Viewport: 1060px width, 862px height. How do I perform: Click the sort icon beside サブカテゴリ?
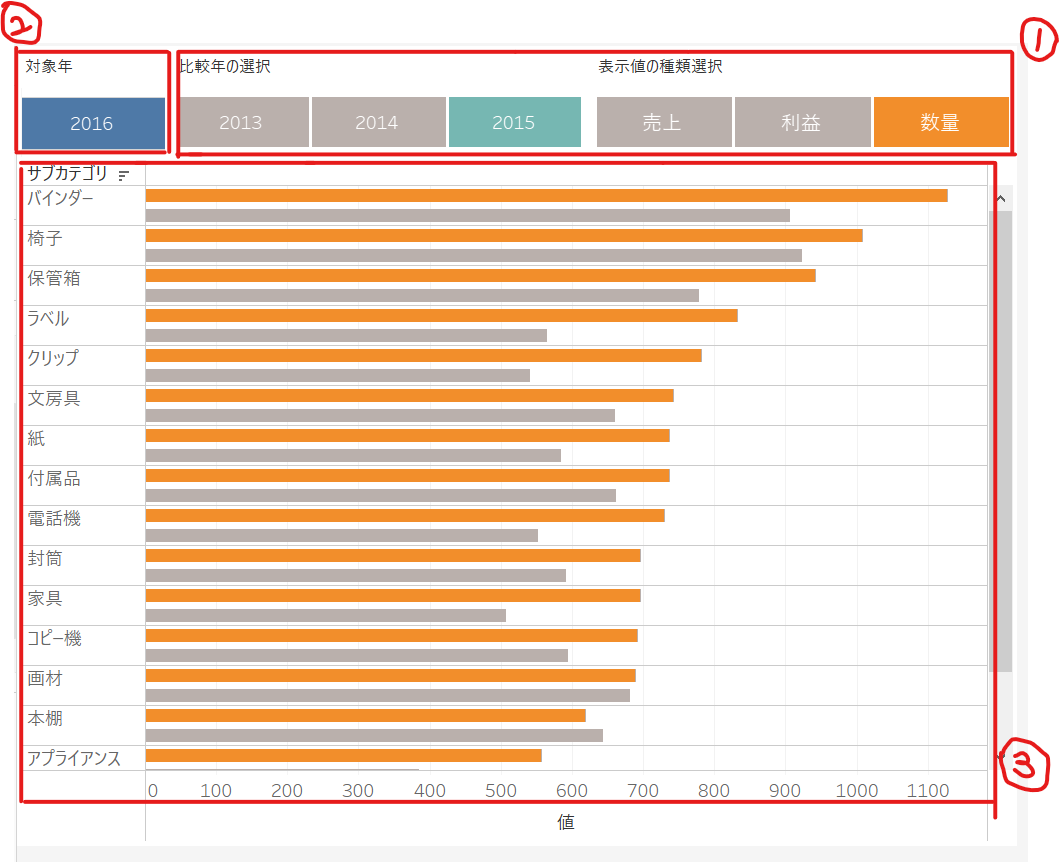[x=123, y=175]
